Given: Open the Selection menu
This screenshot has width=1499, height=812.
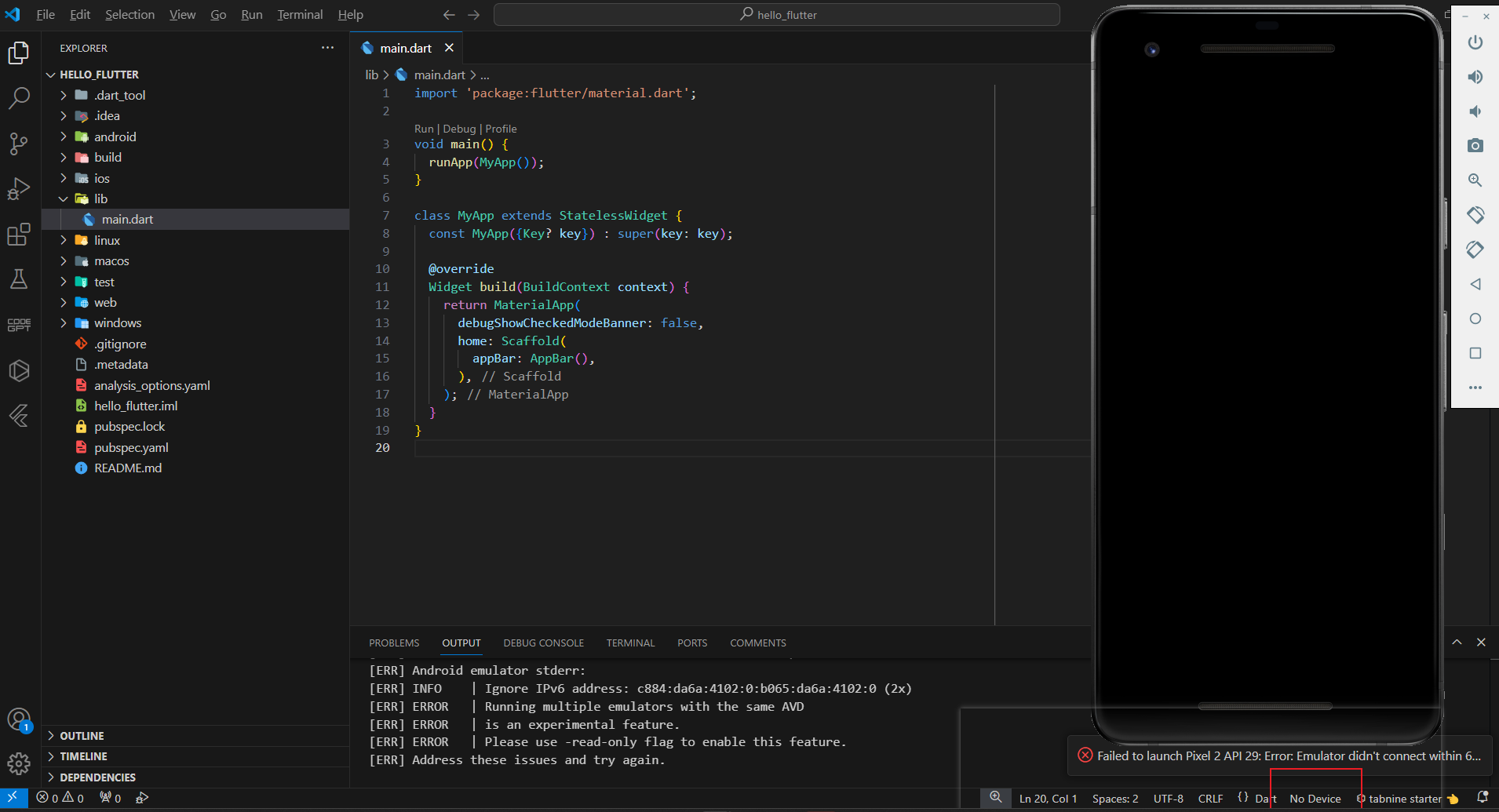Looking at the screenshot, I should point(130,15).
